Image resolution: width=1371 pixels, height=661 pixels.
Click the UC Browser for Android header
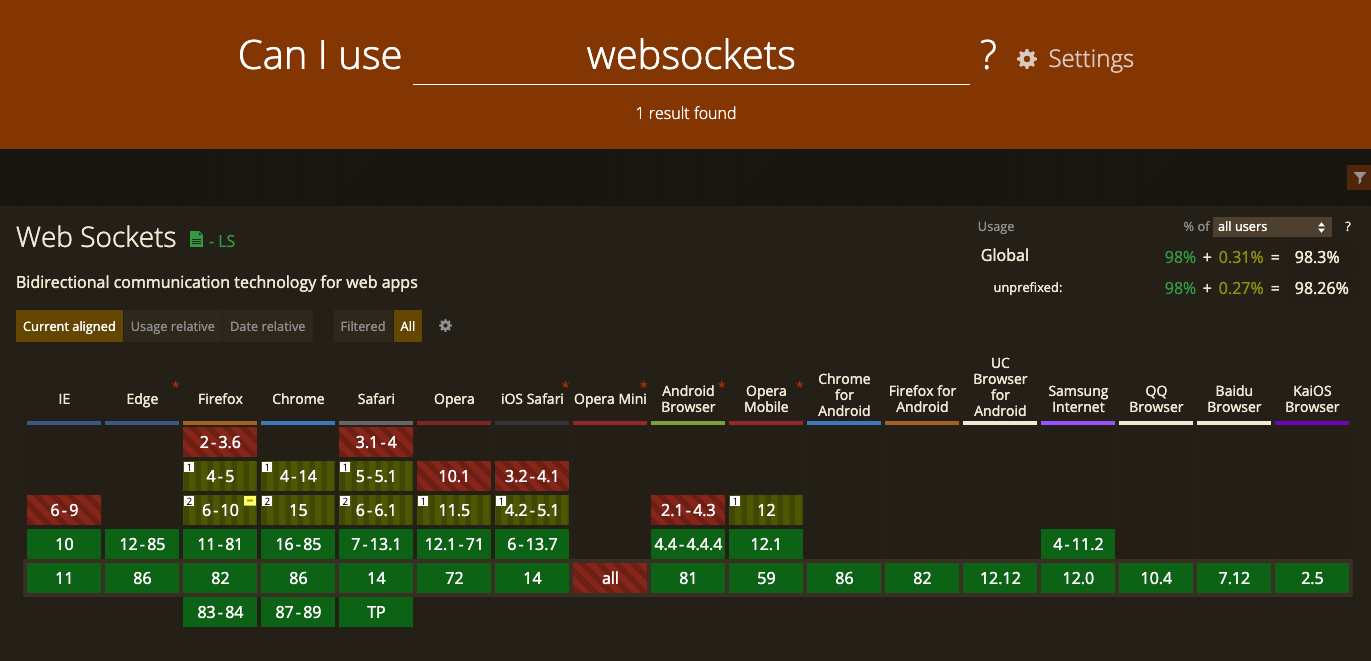click(1000, 387)
